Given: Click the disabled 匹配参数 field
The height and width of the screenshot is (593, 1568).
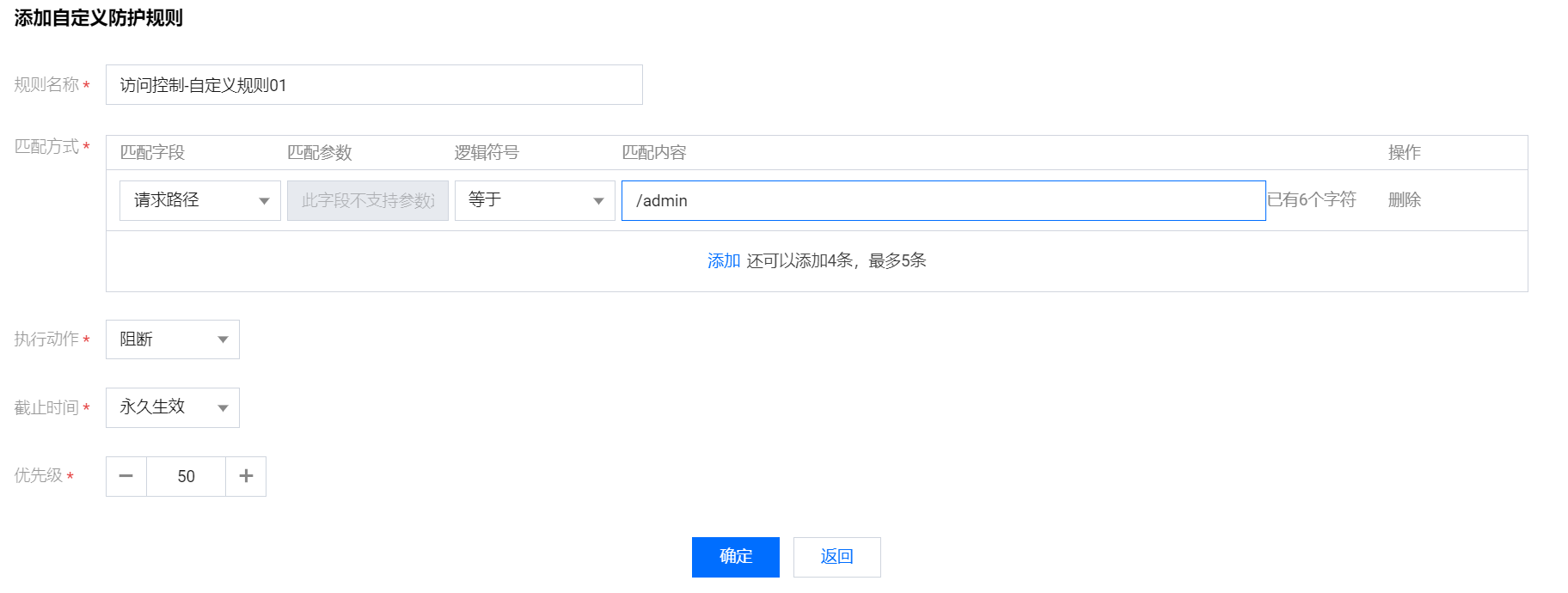Looking at the screenshot, I should point(368,200).
